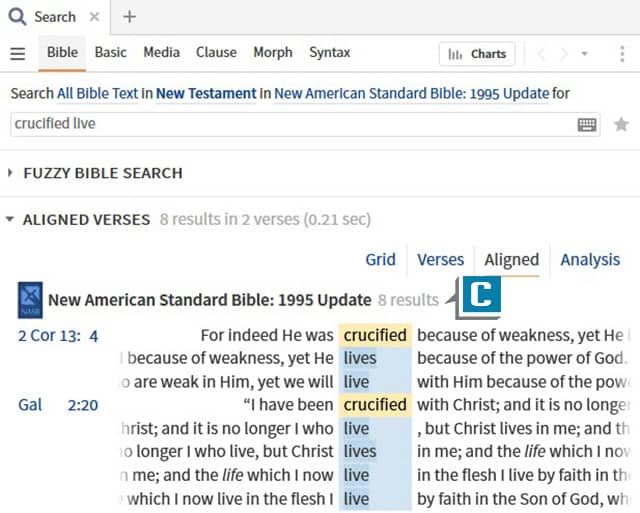Click the All Bible Text link
This screenshot has height=513, width=640.
click(x=97, y=94)
